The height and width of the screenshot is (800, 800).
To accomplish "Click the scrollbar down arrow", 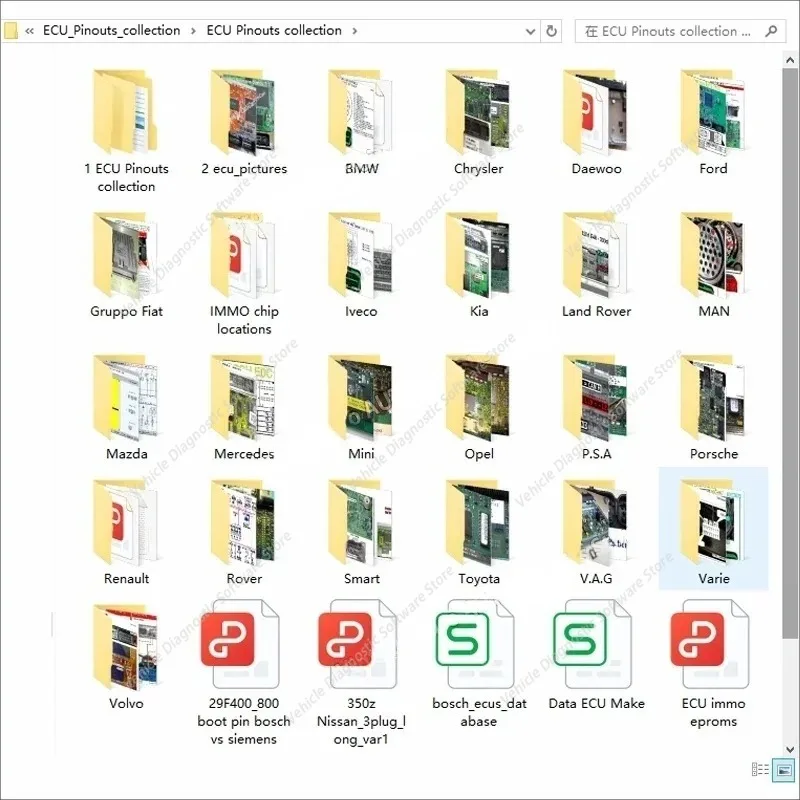I will point(790,749).
